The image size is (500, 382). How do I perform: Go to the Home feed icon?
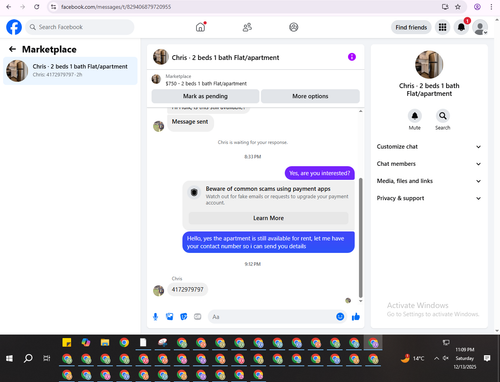[200, 27]
